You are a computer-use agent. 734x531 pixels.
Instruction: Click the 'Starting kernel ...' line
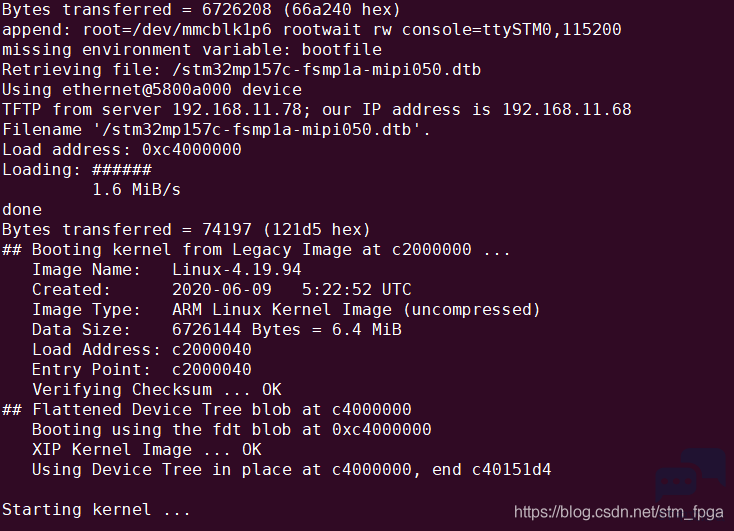(x=96, y=509)
